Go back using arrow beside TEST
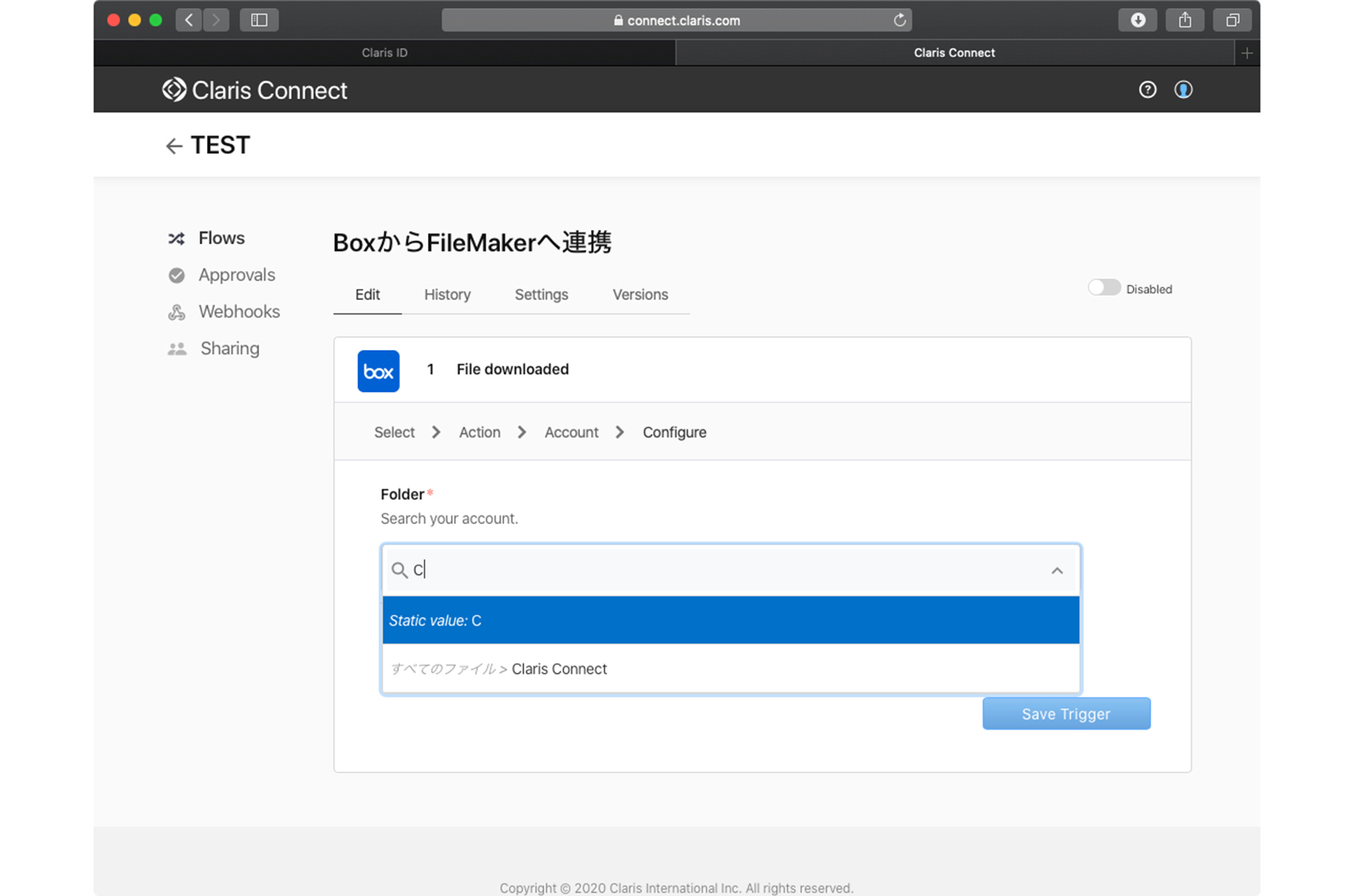Screen dimensions: 1353x896 174,146
